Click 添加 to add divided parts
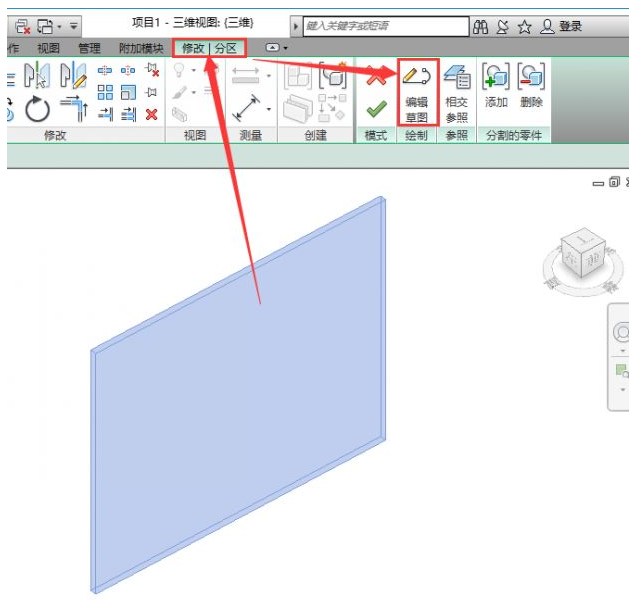635x609 pixels. (496, 85)
